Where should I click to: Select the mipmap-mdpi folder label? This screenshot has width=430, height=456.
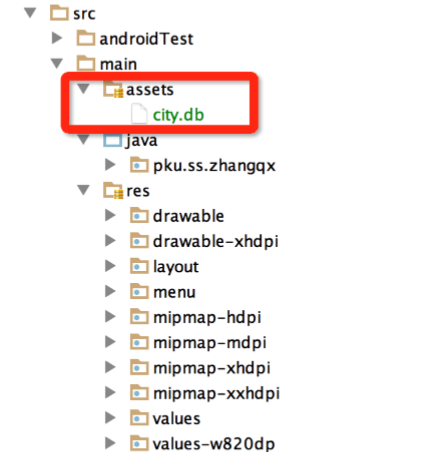tap(210, 343)
